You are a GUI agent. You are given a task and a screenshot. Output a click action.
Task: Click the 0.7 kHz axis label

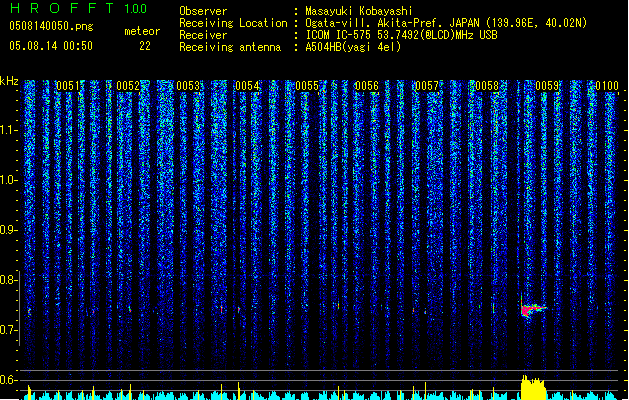click(9, 330)
